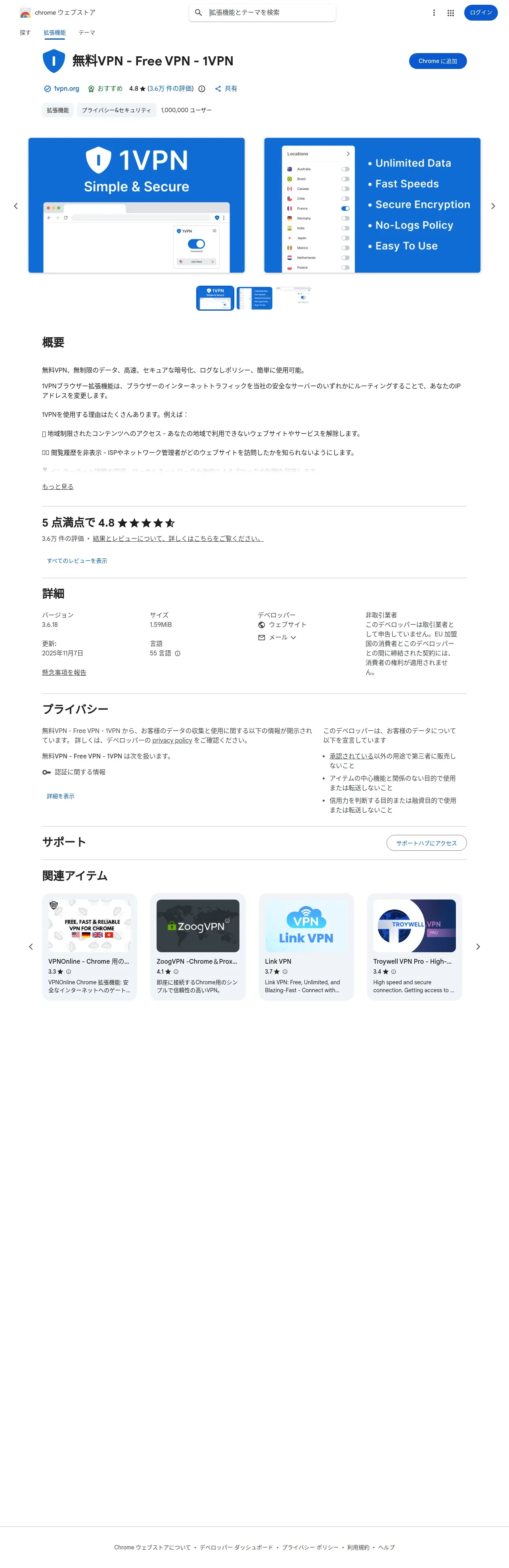Switch to the テーマ tab
Screen dimensions: 509x1568
[x=86, y=33]
